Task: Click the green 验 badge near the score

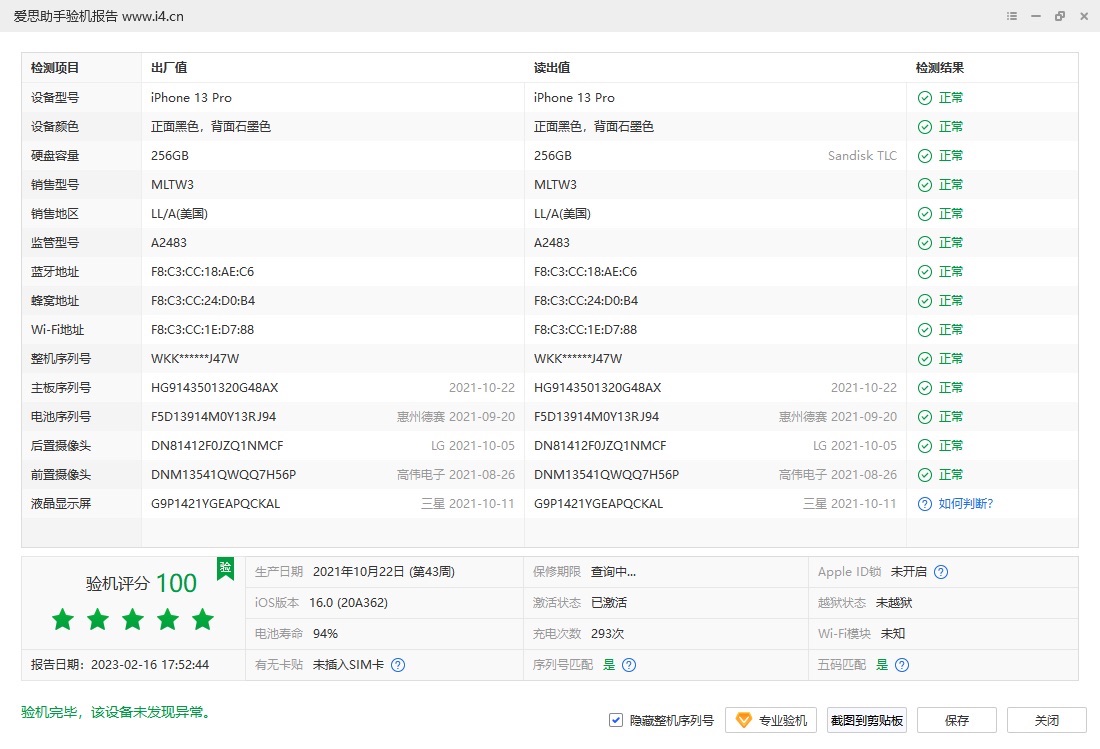Action: tap(226, 567)
